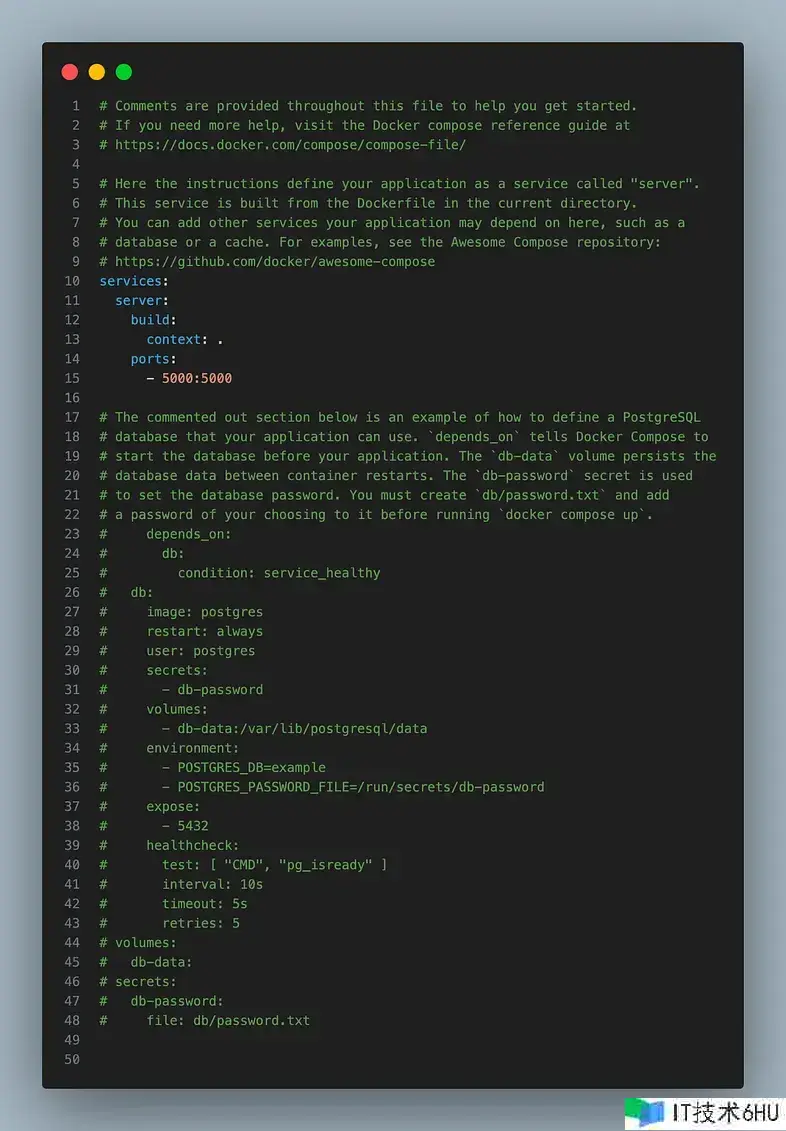Click the green maximize dot

(124, 72)
